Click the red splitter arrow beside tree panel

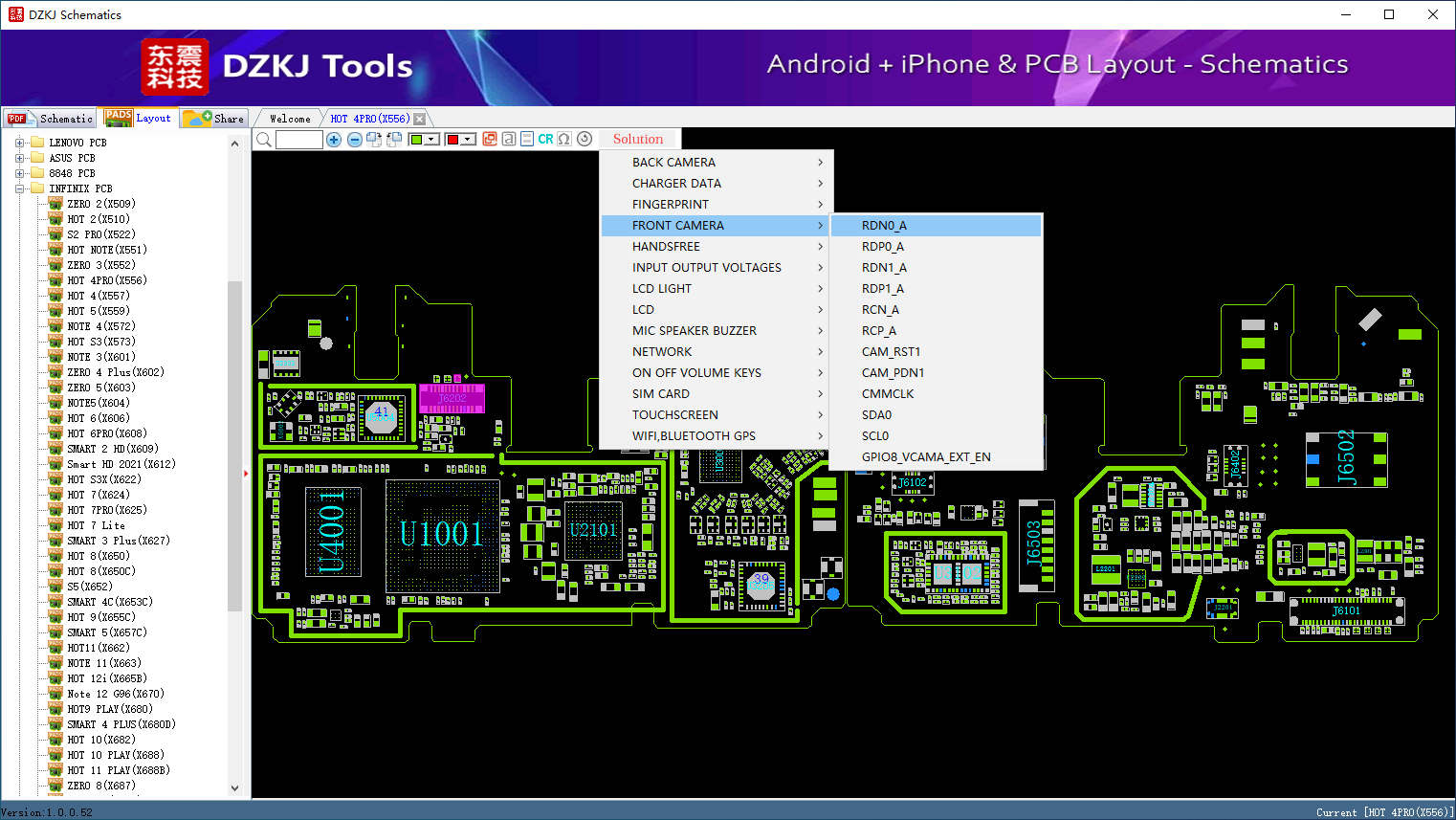pos(246,473)
